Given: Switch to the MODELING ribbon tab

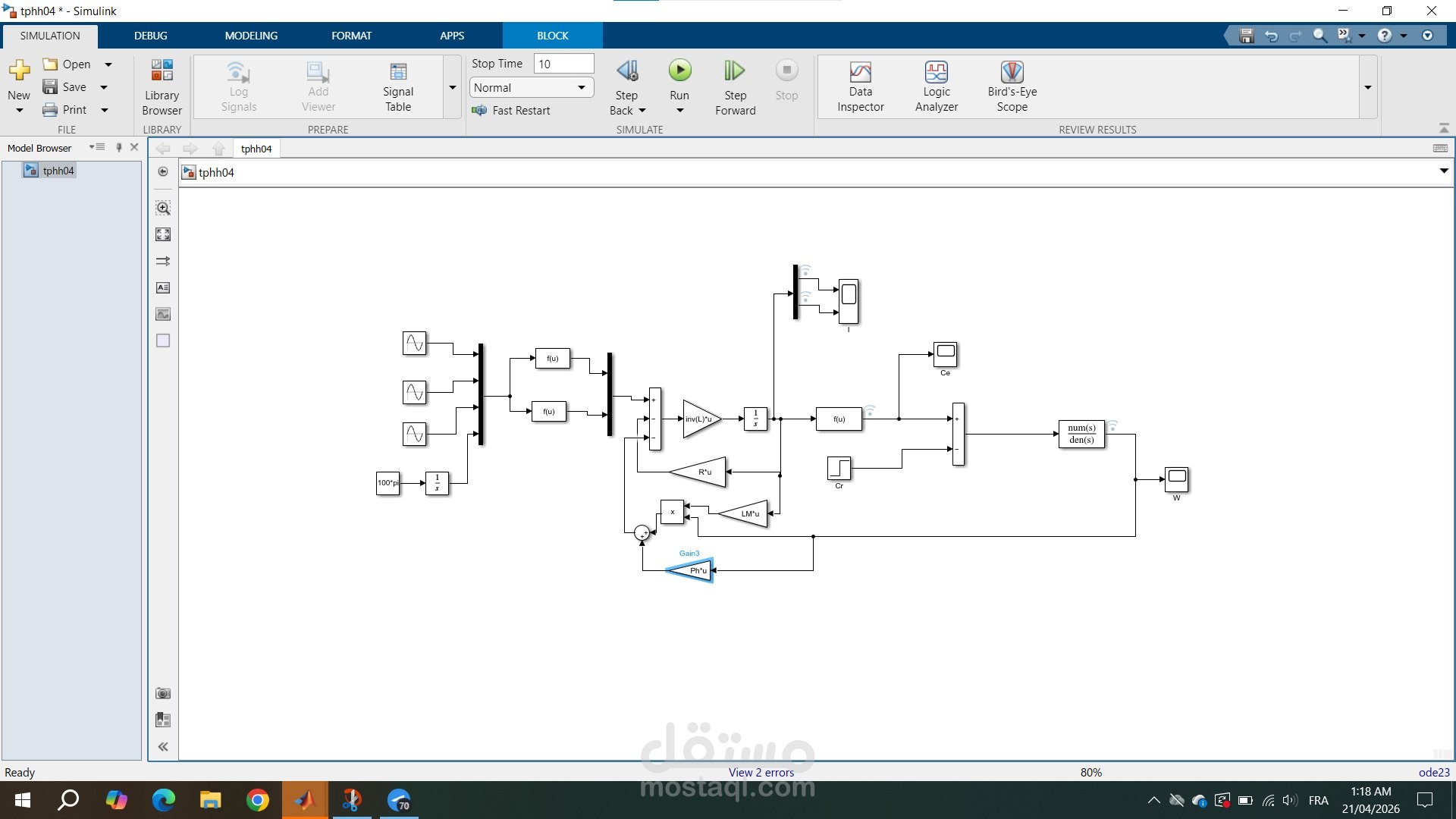Looking at the screenshot, I should tap(250, 35).
